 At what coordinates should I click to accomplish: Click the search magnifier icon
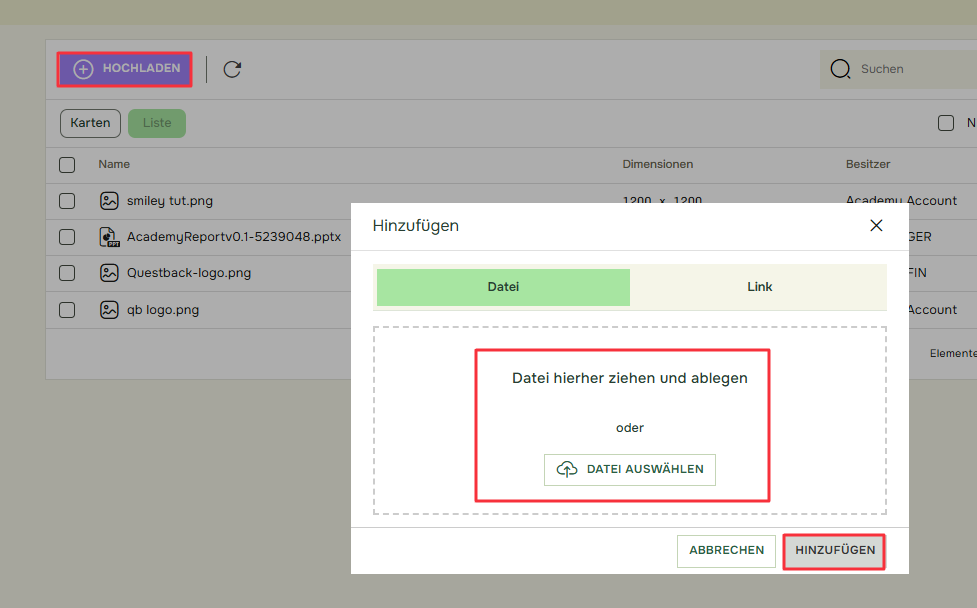(840, 69)
